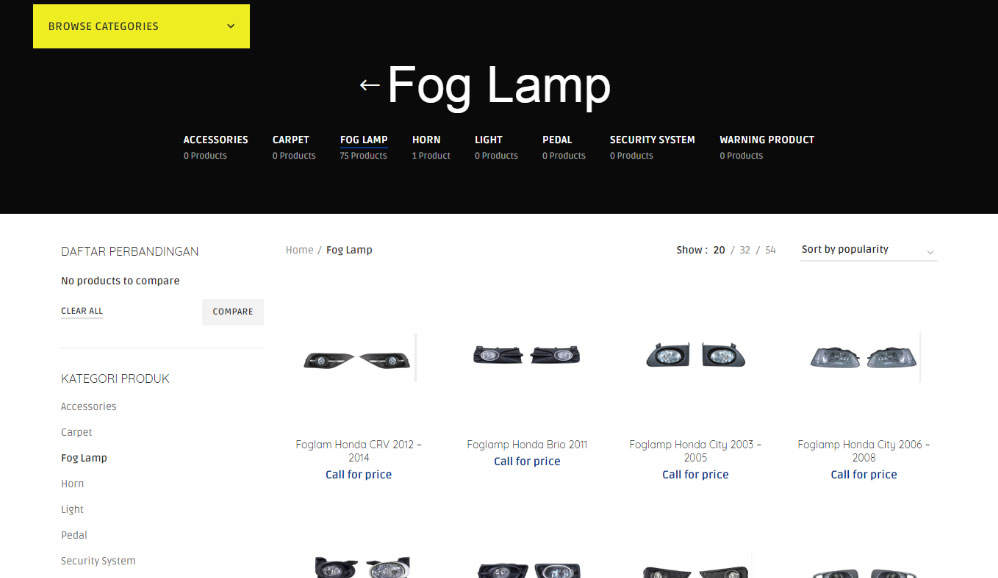The width and height of the screenshot is (998, 578).
Task: Go to Home breadcrumb link
Action: pyautogui.click(x=299, y=250)
